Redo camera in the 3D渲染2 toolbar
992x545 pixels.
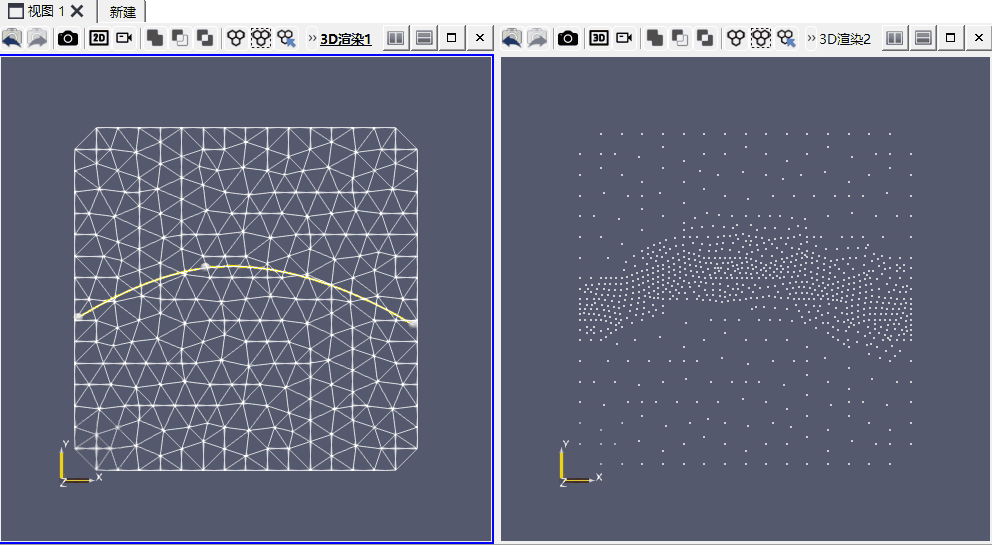click(x=537, y=39)
